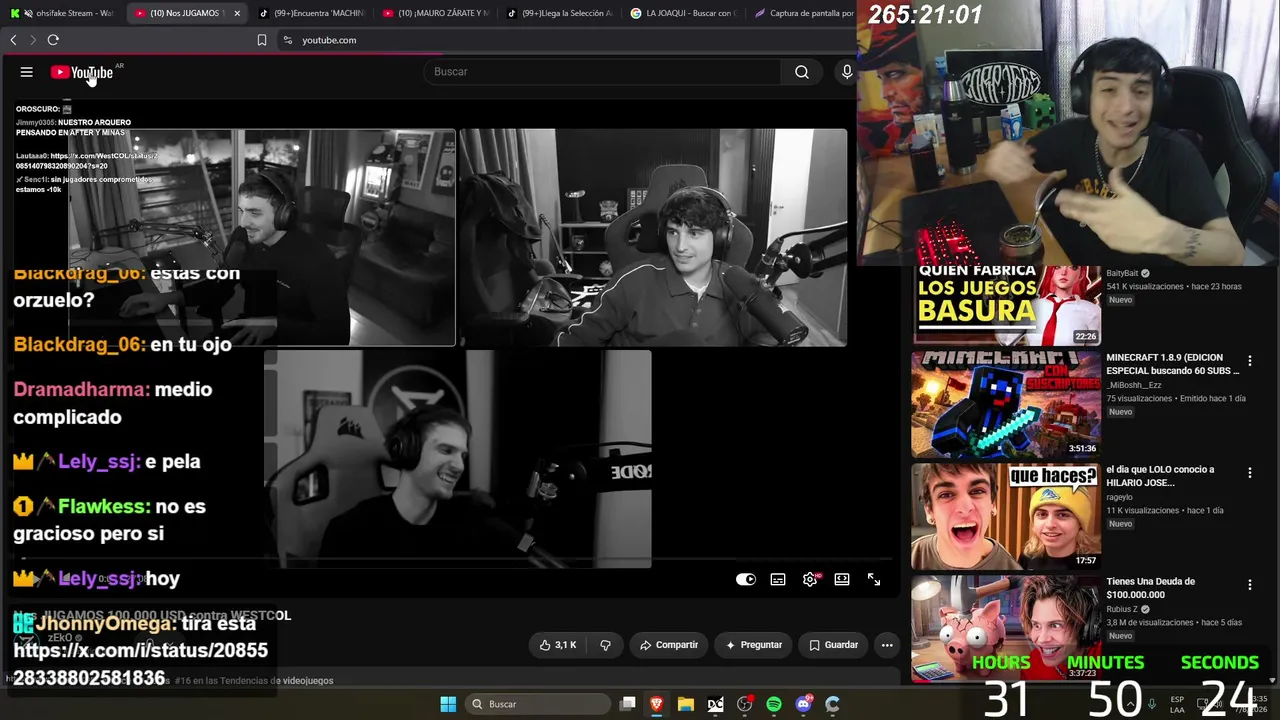
Task: Open Brave browser from the taskbar
Action: (x=657, y=704)
